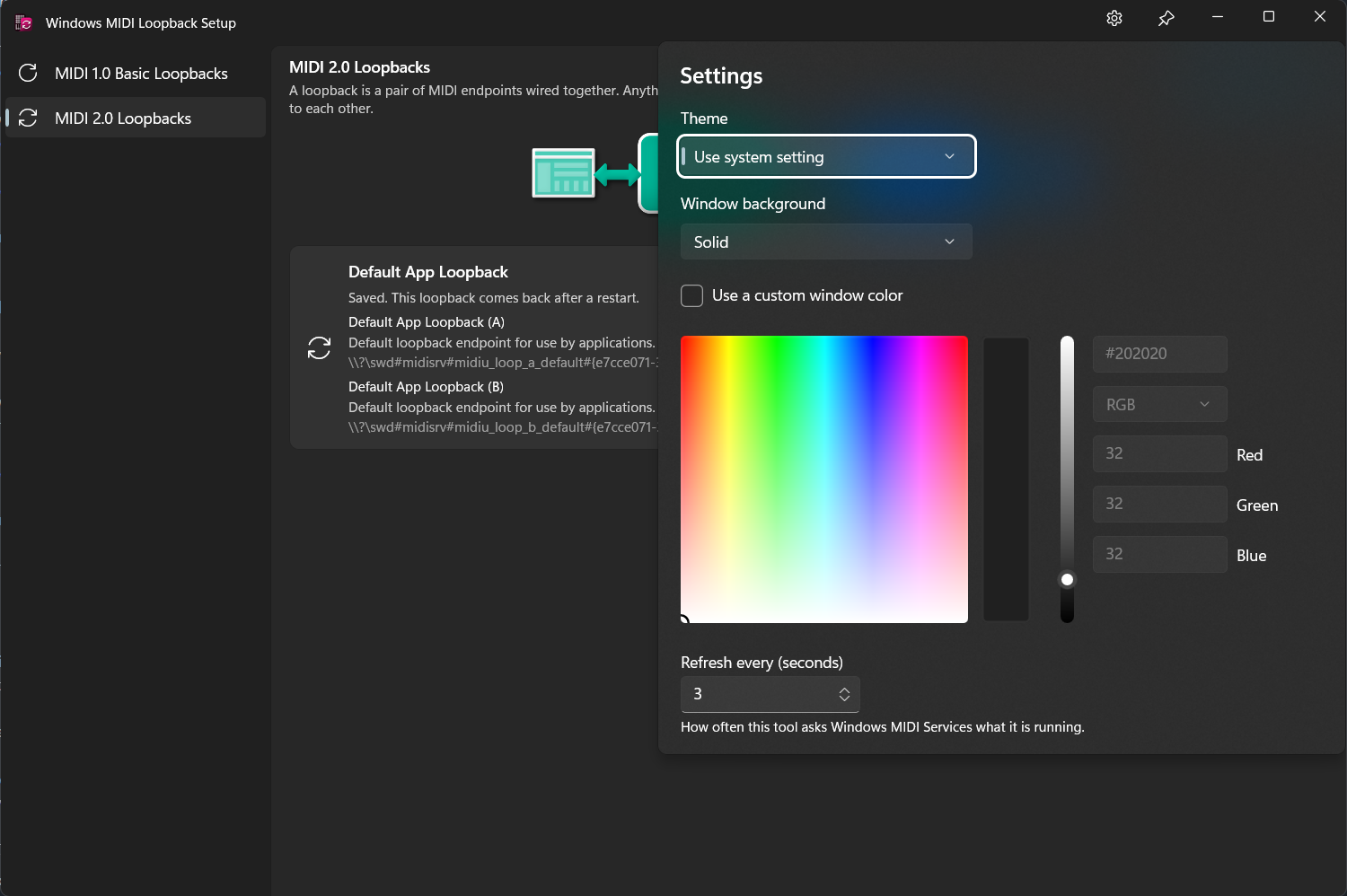1347x896 pixels.
Task: Click the Refresh every (seconds) label
Action: click(762, 663)
